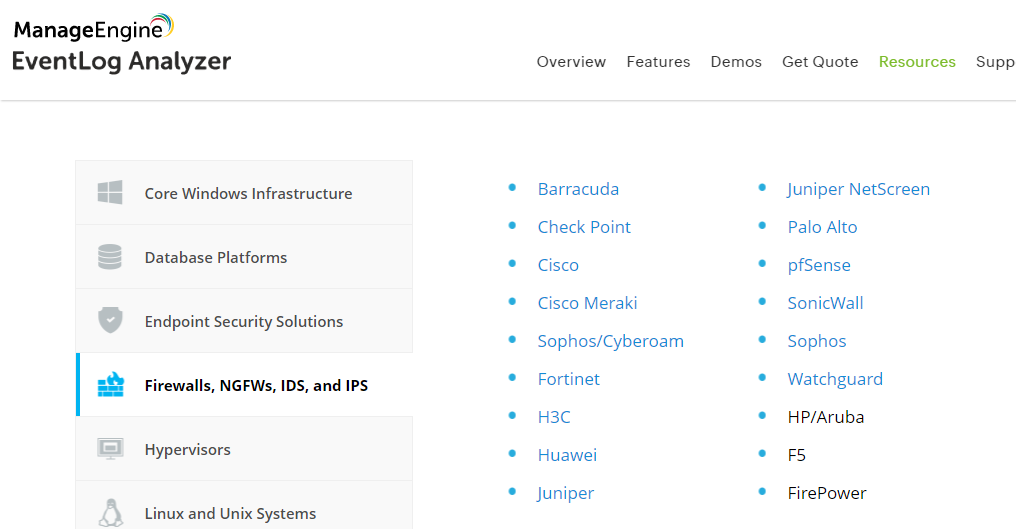
Task: Open the SonicWall link
Action: click(825, 303)
